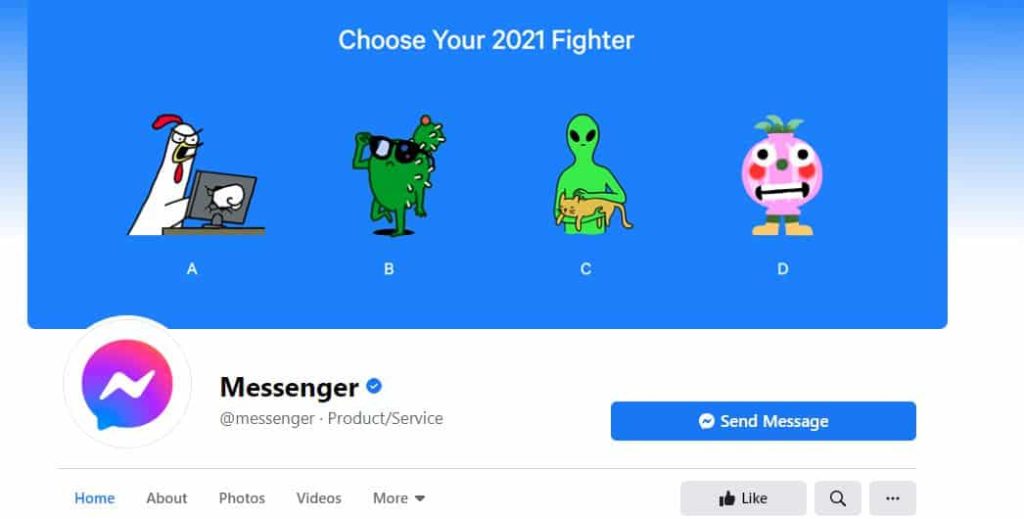Open the About tab
Screen dimensions: 1024x519
[x=167, y=498]
